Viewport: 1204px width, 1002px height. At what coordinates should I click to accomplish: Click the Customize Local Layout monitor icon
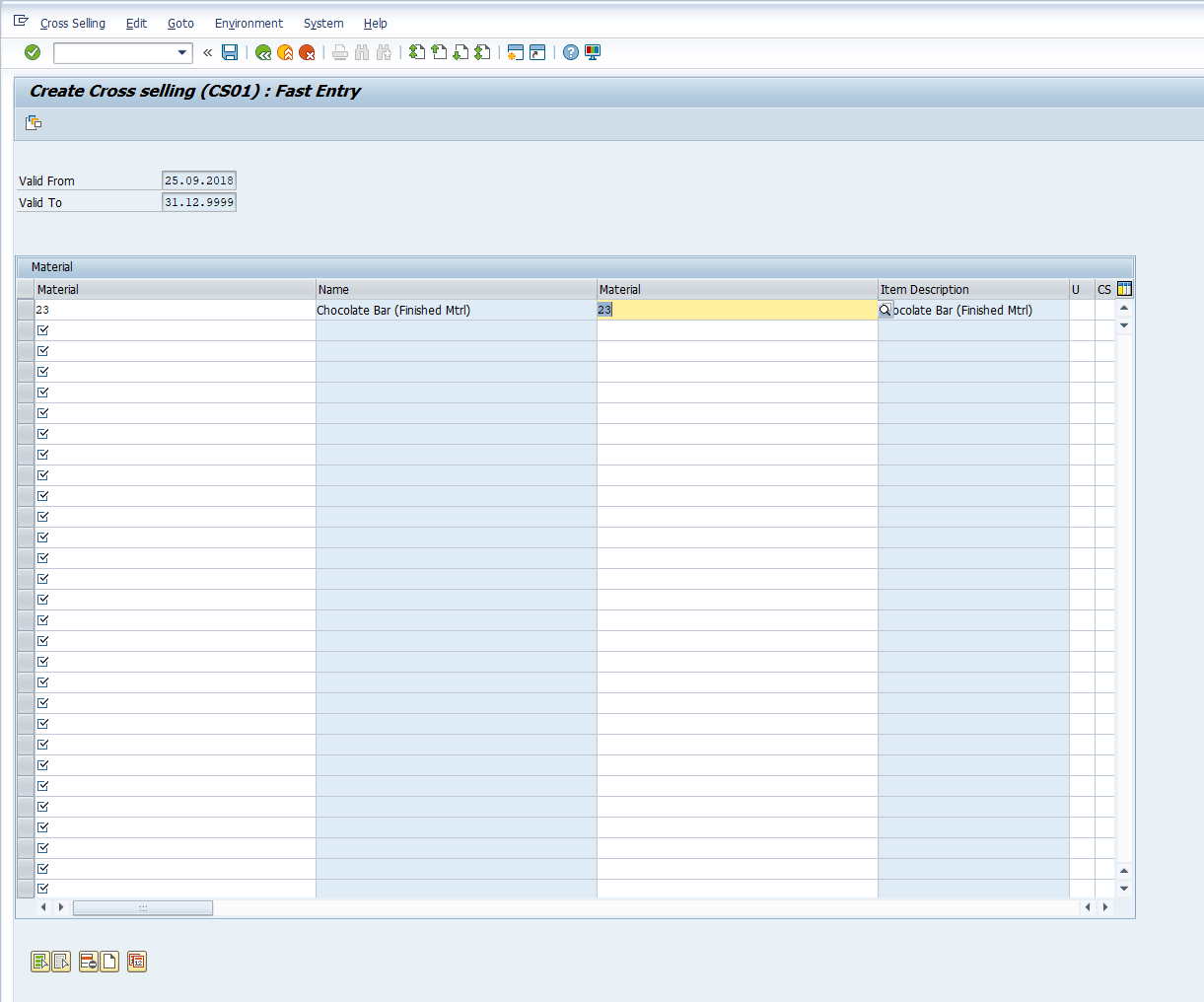coord(593,52)
